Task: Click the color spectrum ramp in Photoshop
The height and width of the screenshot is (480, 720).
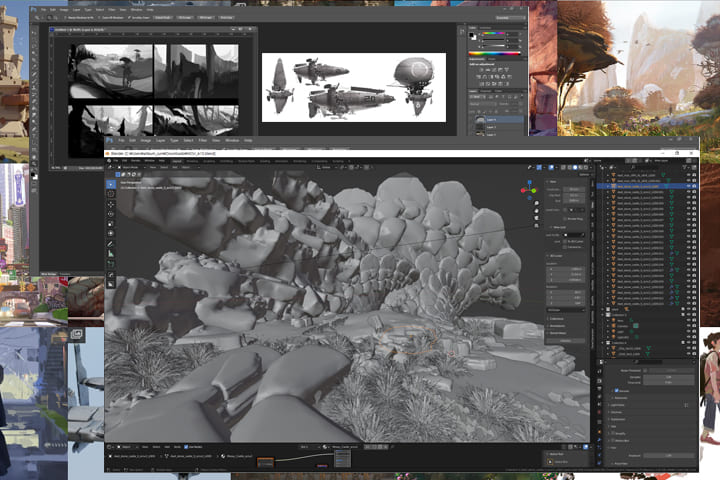Action: (494, 54)
